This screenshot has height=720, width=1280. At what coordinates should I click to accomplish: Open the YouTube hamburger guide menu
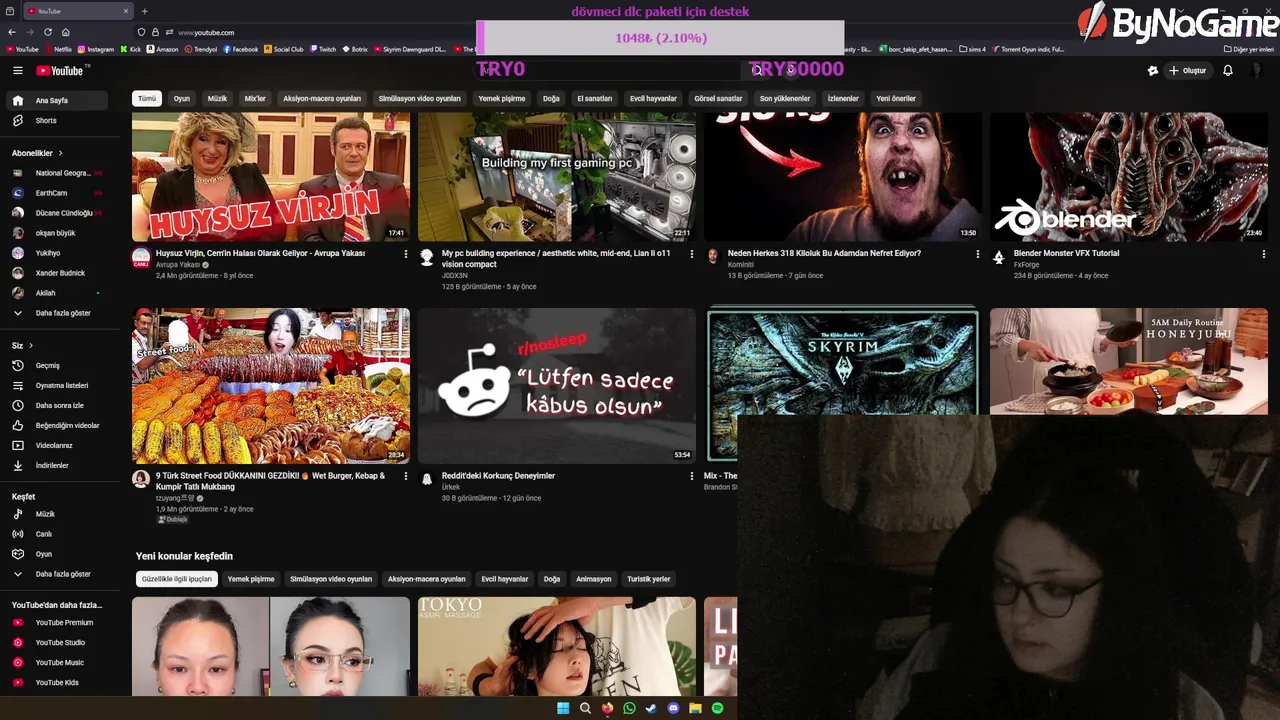(x=17, y=70)
